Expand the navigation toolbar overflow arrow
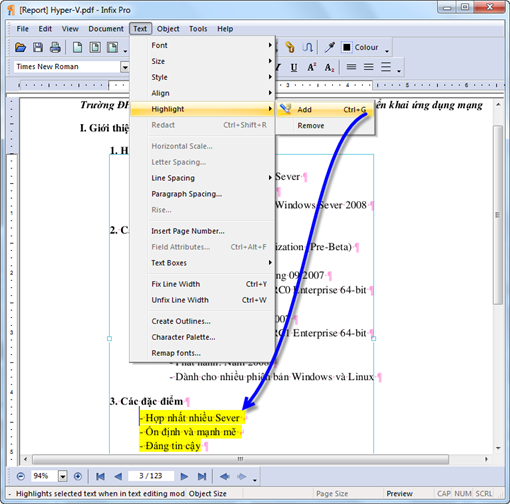The height and width of the screenshot is (504, 510). pyautogui.click(x=255, y=480)
